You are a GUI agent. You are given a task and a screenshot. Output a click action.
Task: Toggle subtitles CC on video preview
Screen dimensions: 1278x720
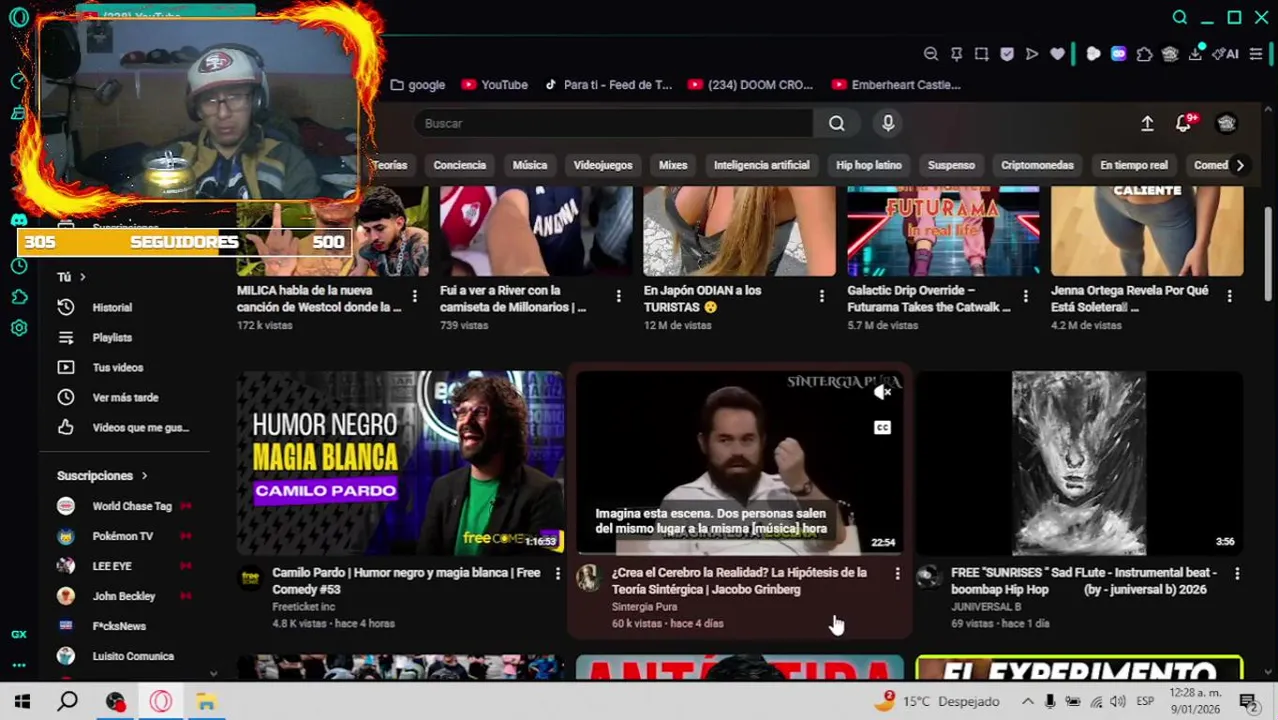click(882, 428)
